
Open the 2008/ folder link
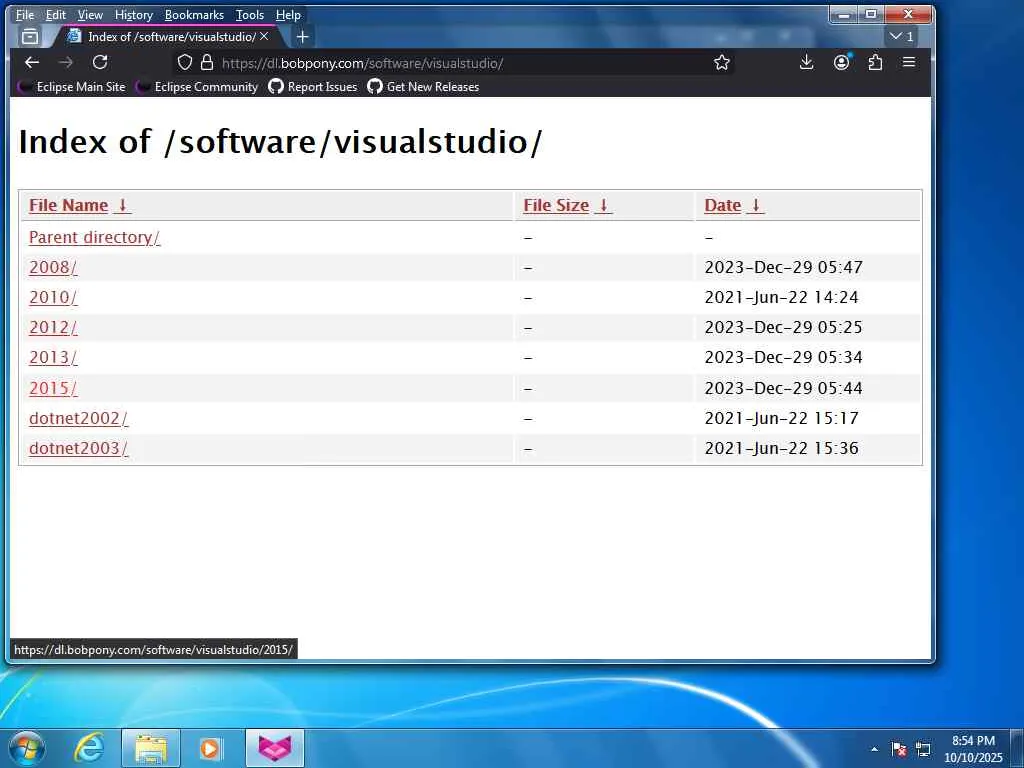[53, 267]
